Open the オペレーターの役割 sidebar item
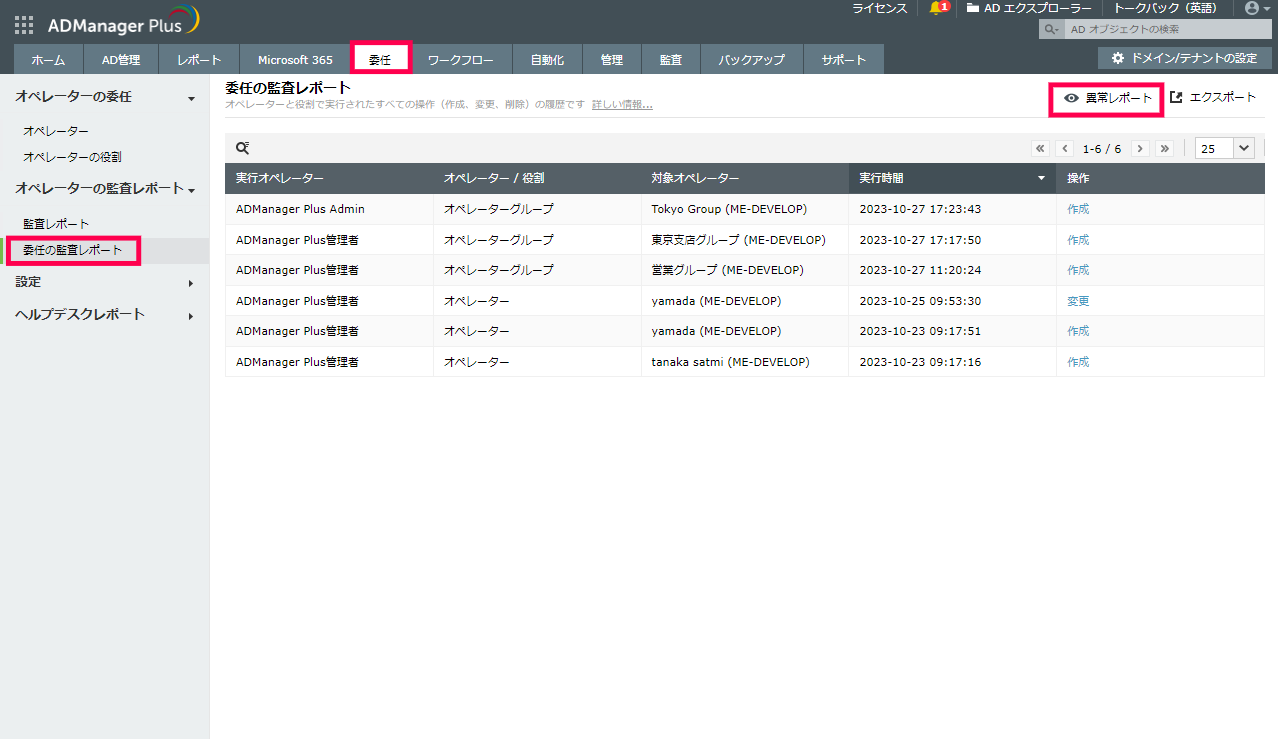 tap(73, 157)
